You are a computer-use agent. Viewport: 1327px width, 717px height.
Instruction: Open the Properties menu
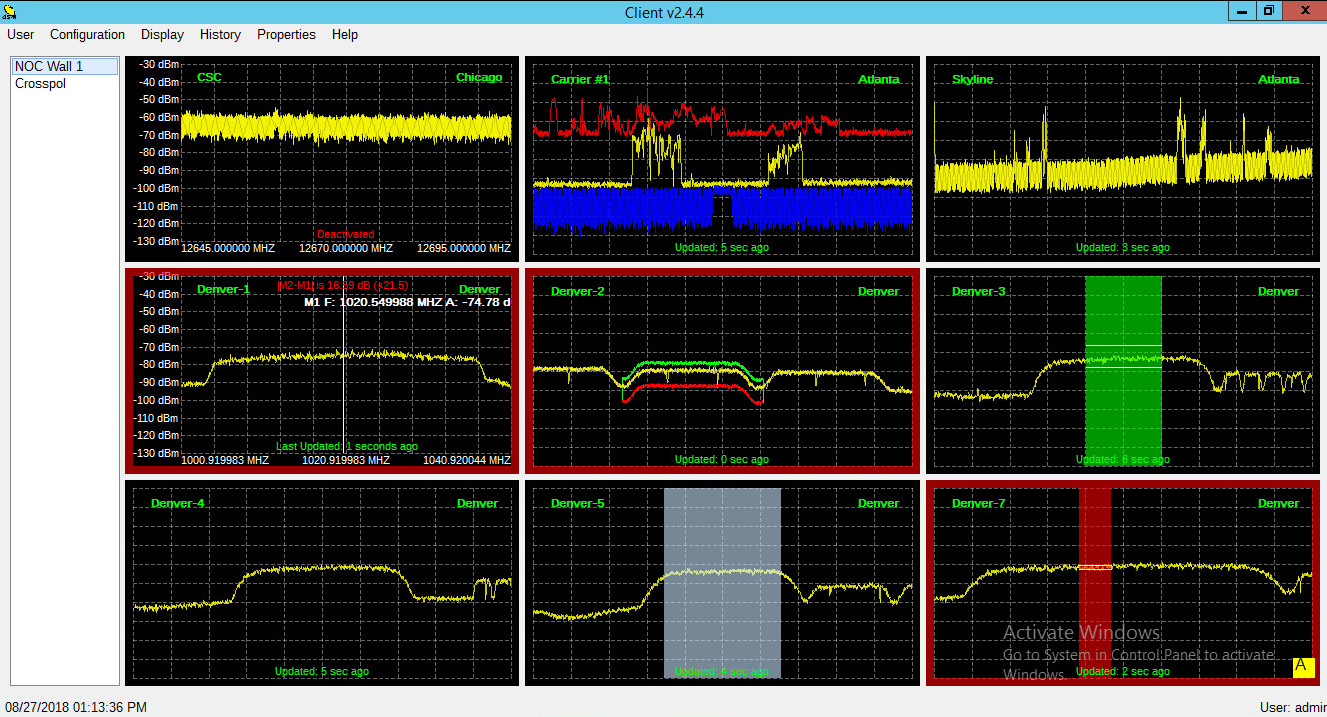[286, 34]
